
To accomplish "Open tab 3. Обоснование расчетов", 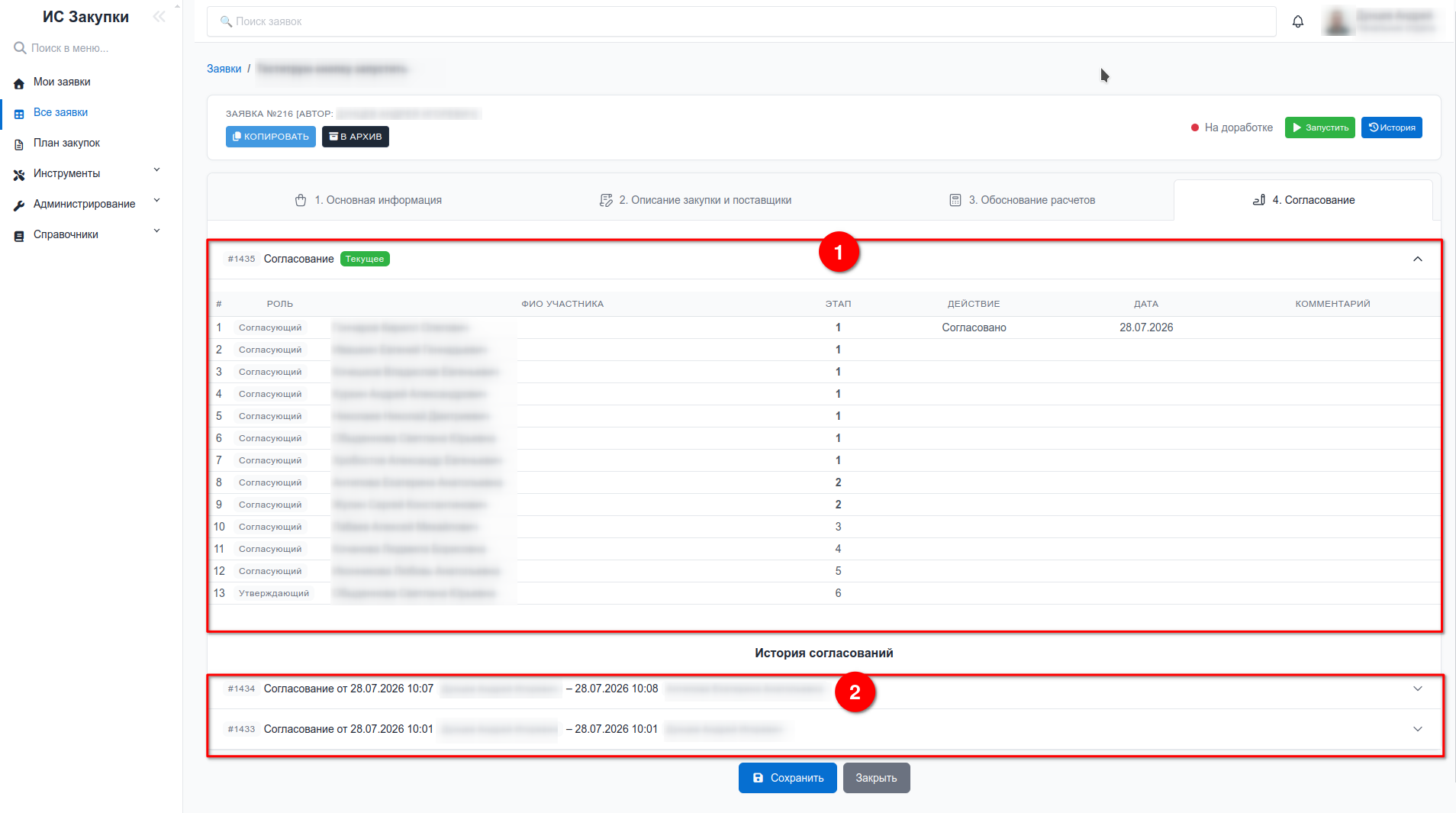I will coord(1022,200).
